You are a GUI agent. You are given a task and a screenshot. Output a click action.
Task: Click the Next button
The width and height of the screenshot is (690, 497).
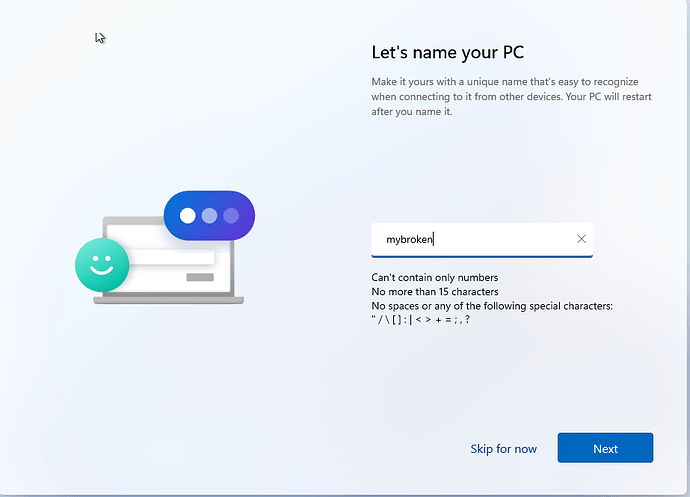[605, 448]
